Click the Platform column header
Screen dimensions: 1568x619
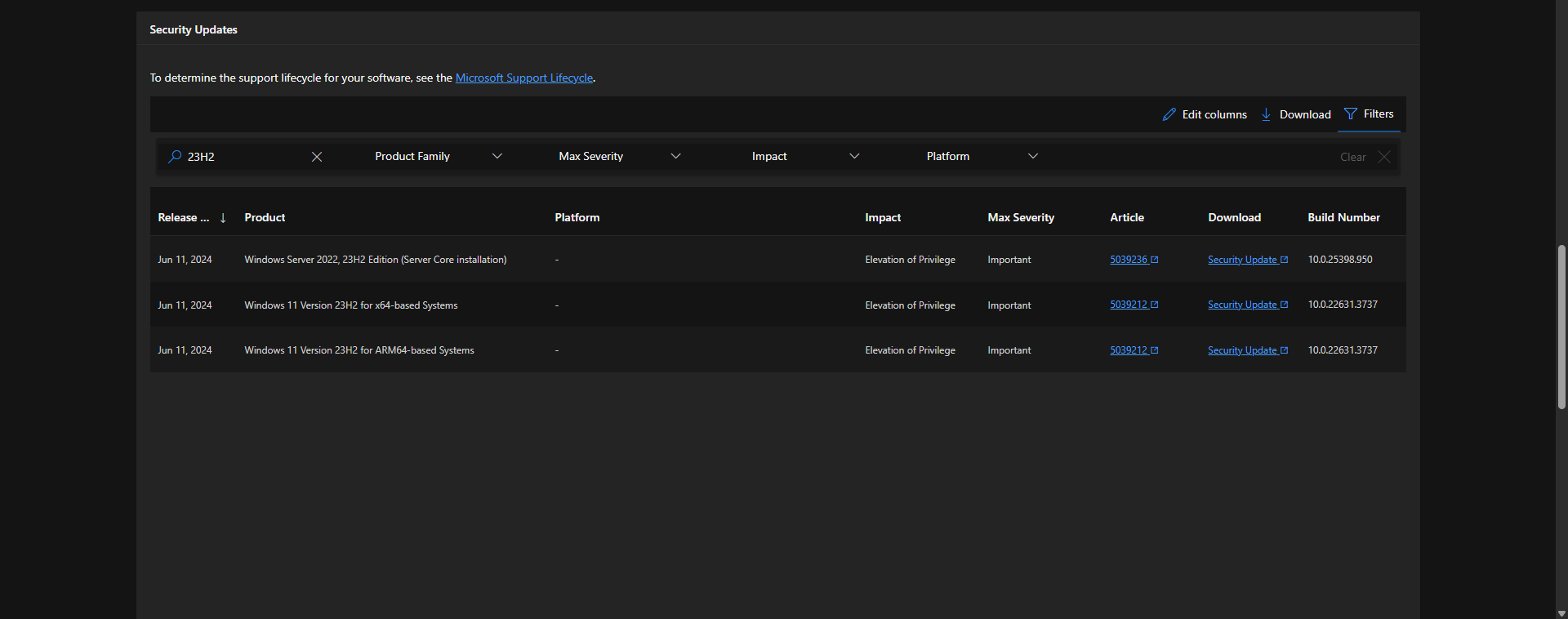(577, 217)
